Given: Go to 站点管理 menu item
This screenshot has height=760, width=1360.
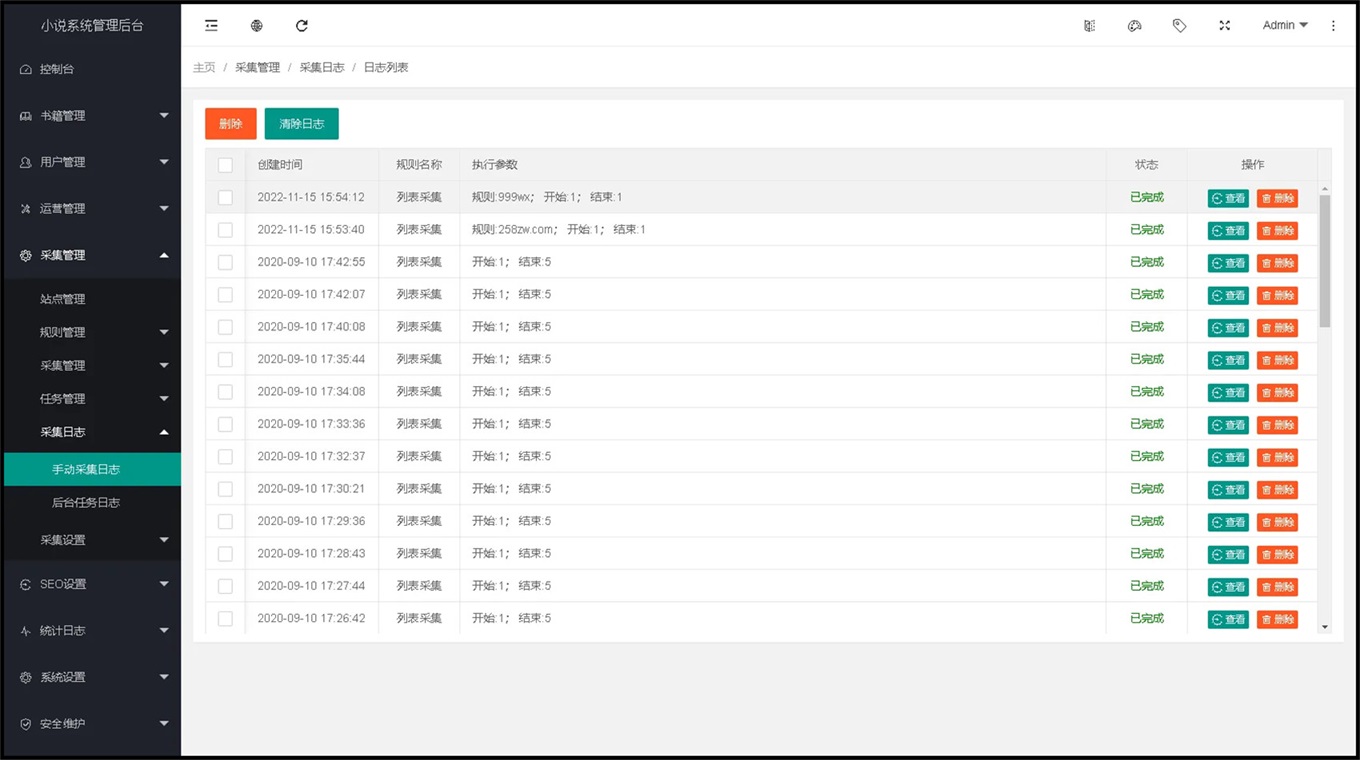Looking at the screenshot, I should [63, 299].
